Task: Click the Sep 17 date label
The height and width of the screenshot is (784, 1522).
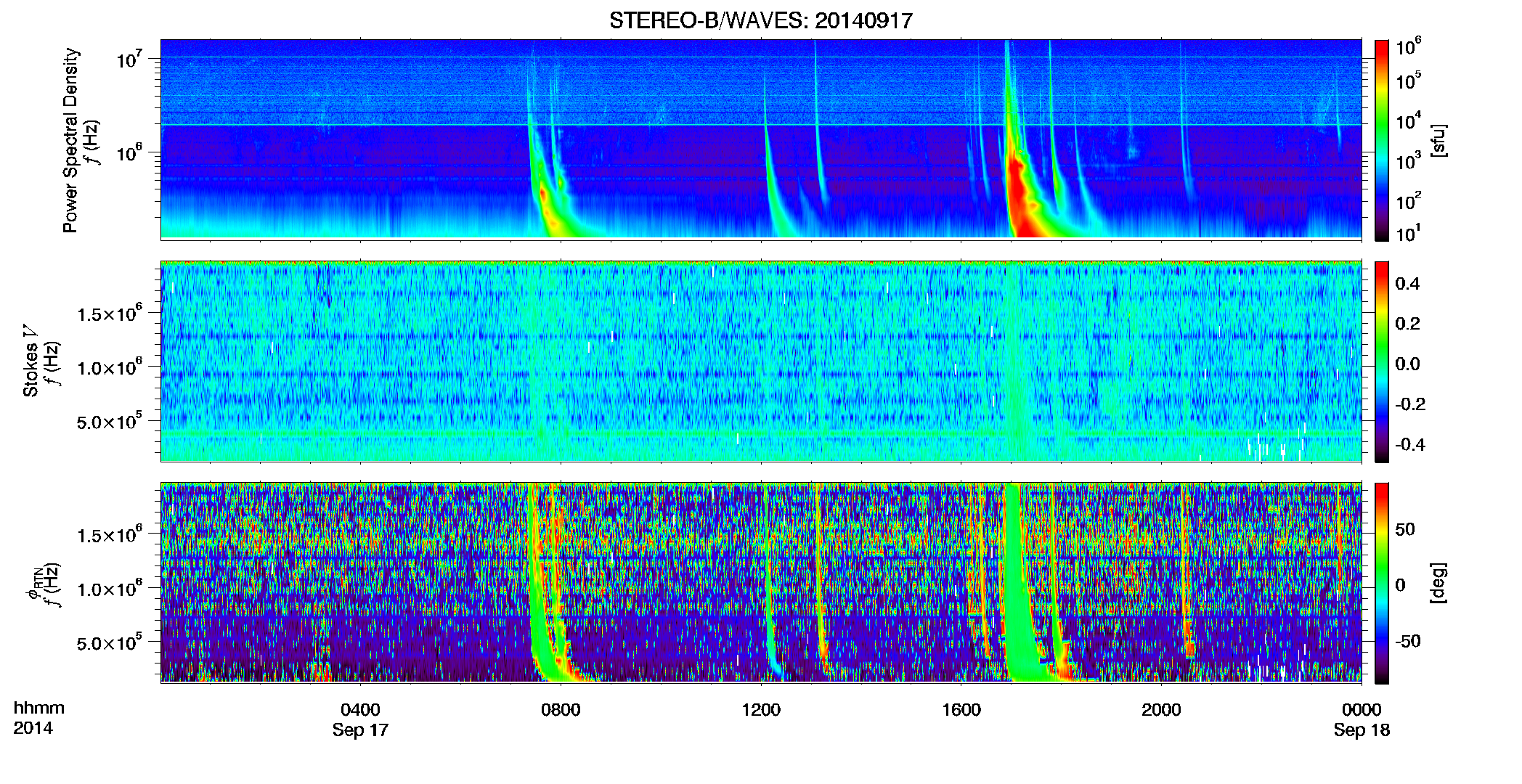Action: 360,730
